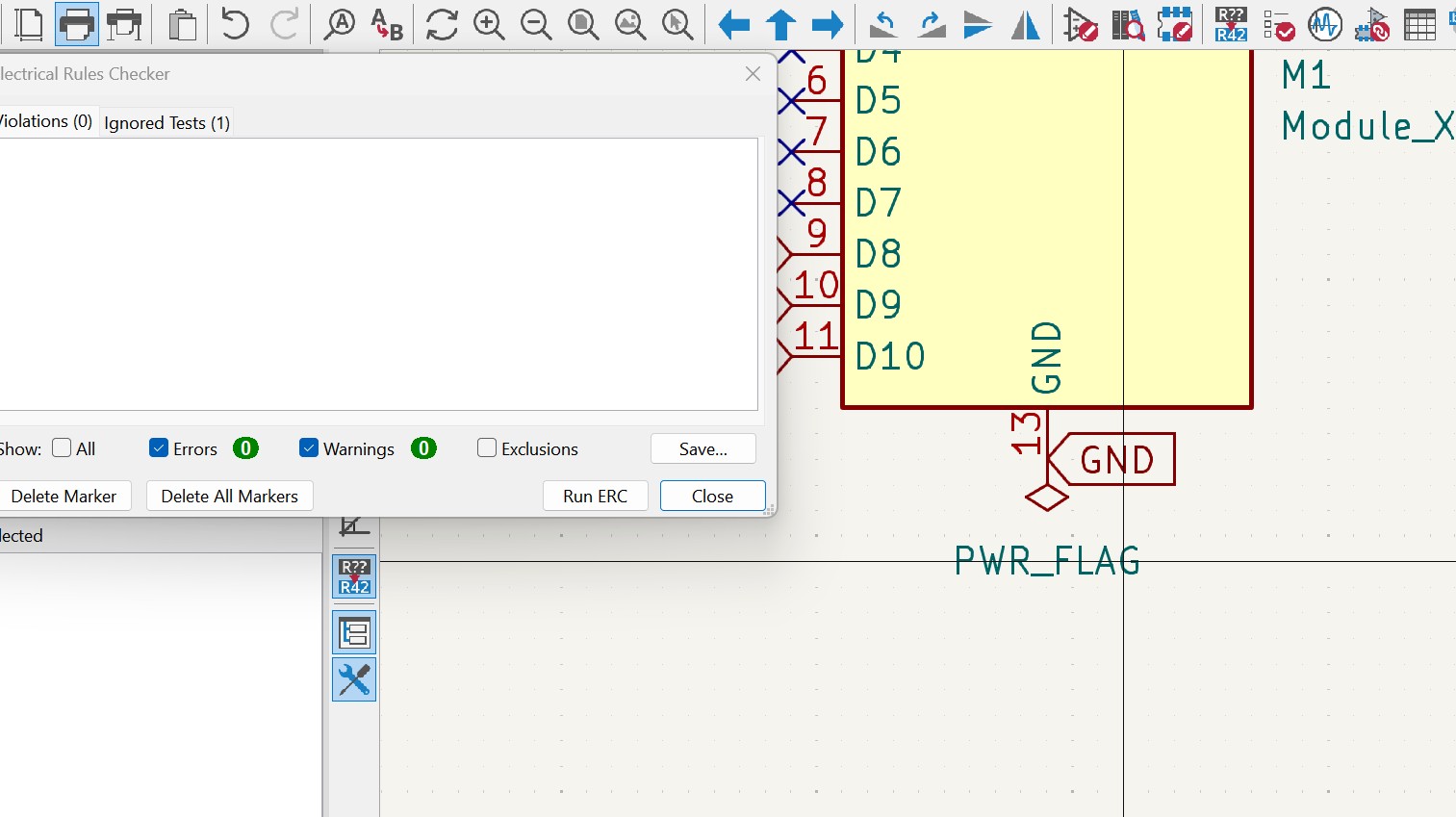Click the Save... button
This screenshot has height=817, width=1456.
[703, 448]
